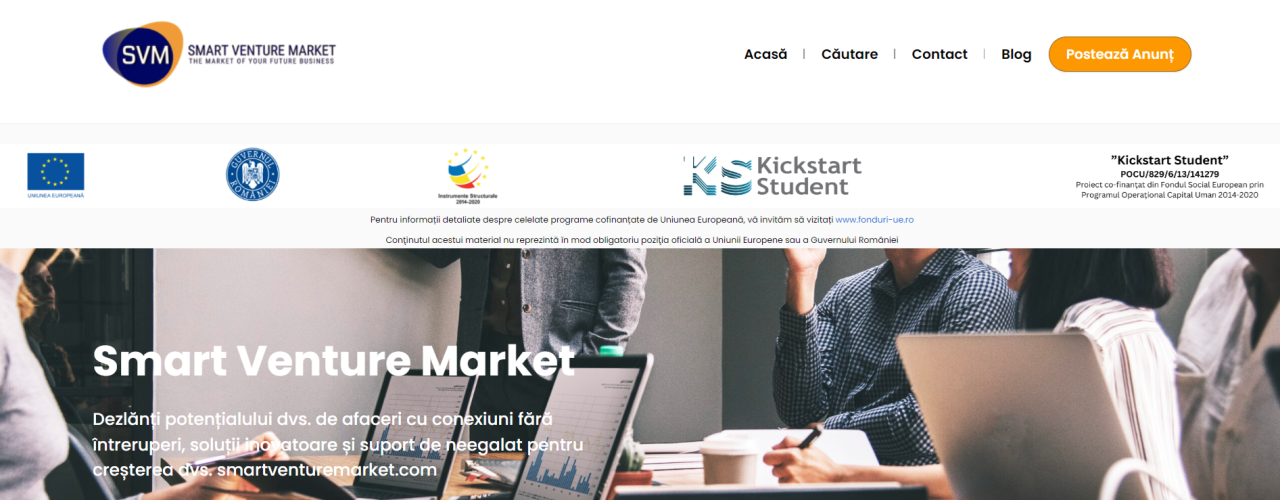Click the "Kickstart Student" project title text
The image size is (1280, 500).
point(1170,160)
